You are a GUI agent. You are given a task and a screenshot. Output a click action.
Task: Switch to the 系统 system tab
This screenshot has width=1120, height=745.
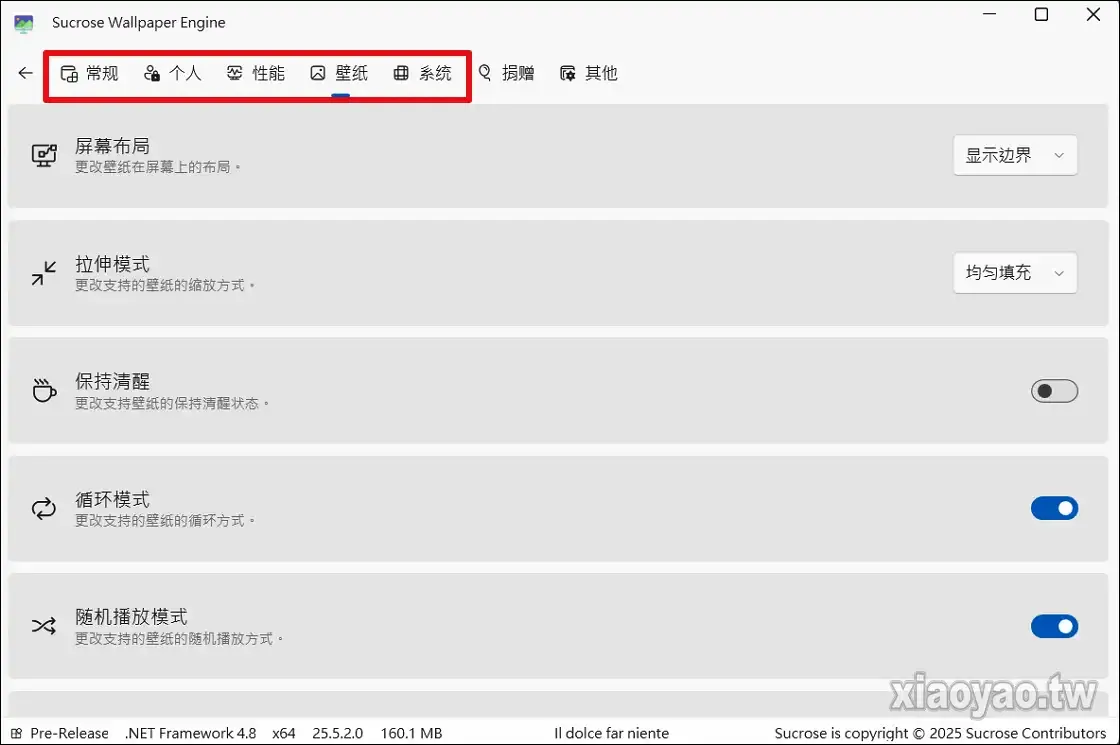pyautogui.click(x=422, y=73)
